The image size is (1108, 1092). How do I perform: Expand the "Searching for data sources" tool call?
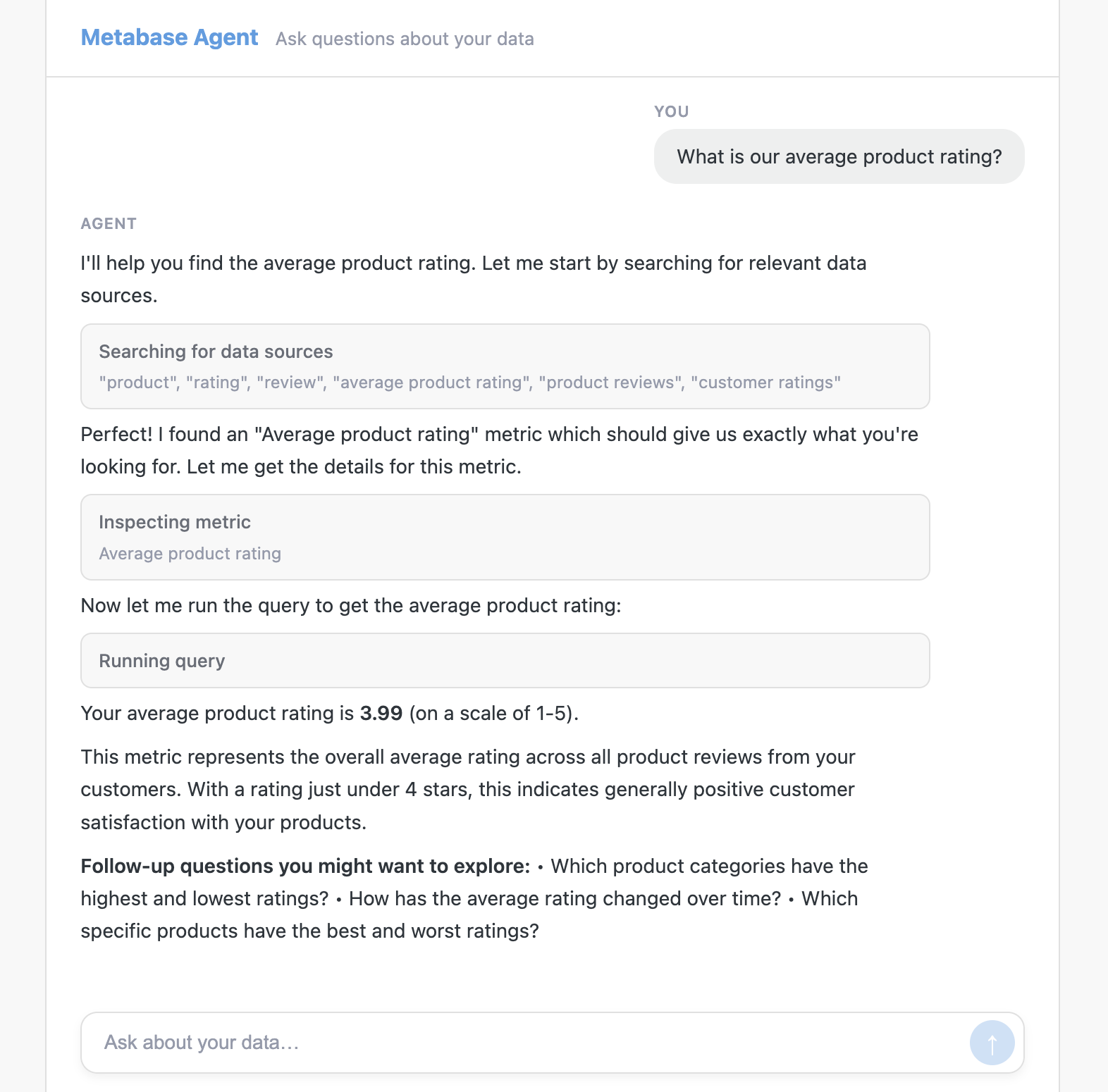point(505,366)
